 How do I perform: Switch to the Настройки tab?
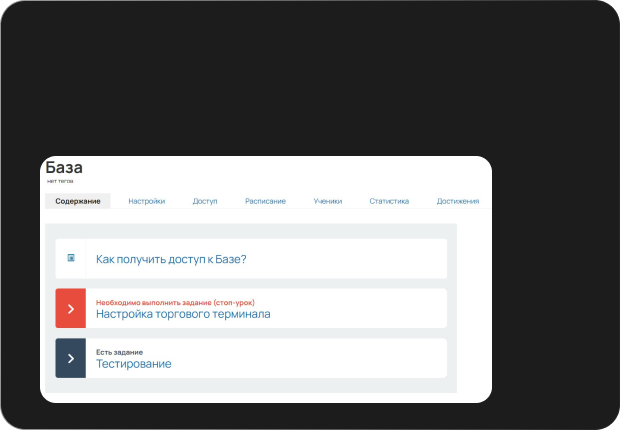[x=147, y=201]
